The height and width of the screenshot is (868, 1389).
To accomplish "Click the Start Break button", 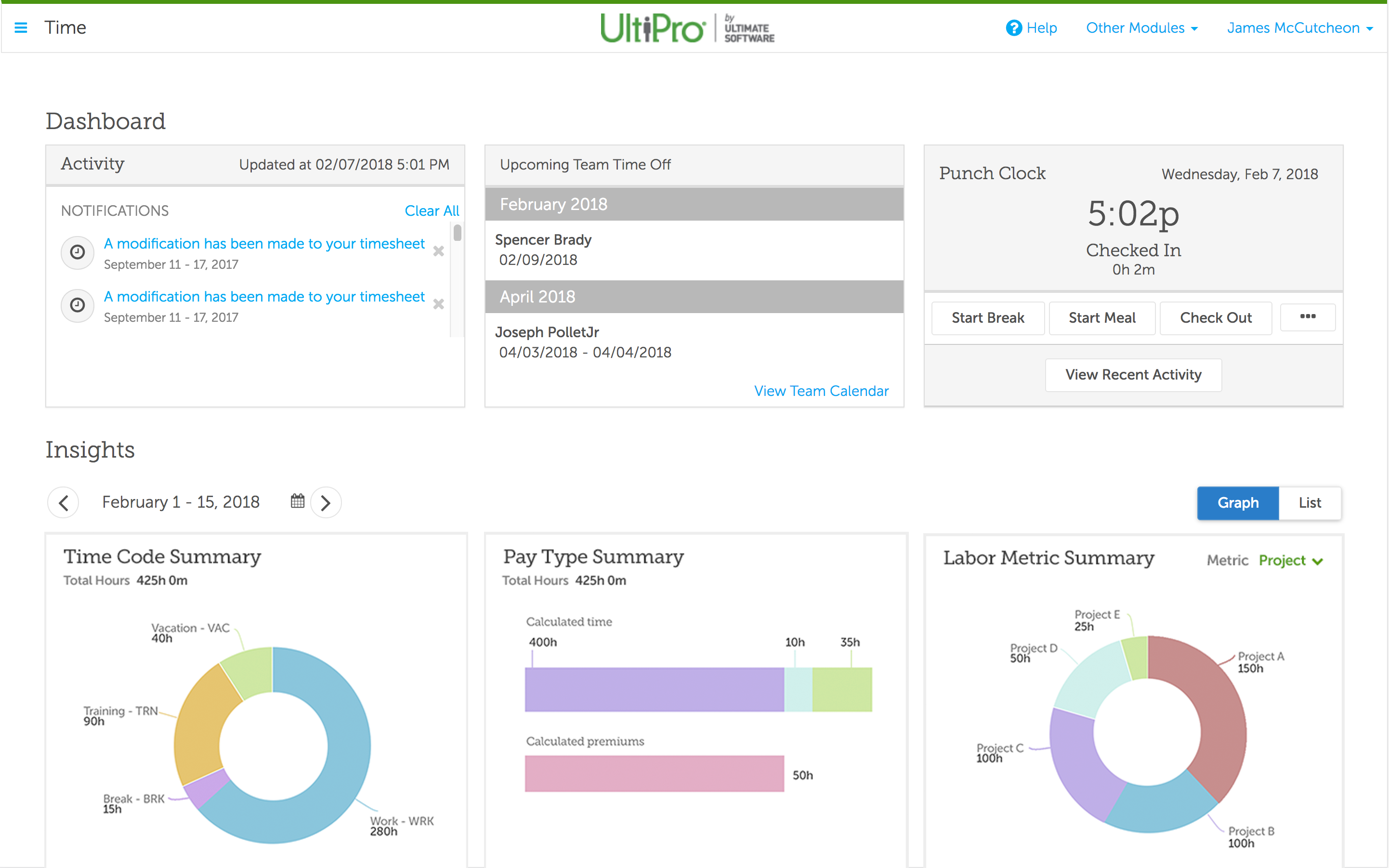I will [987, 317].
